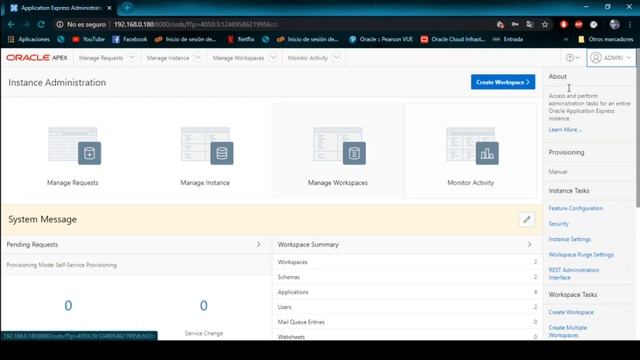Open the Security instance task
This screenshot has height=360, width=640.
coord(558,224)
